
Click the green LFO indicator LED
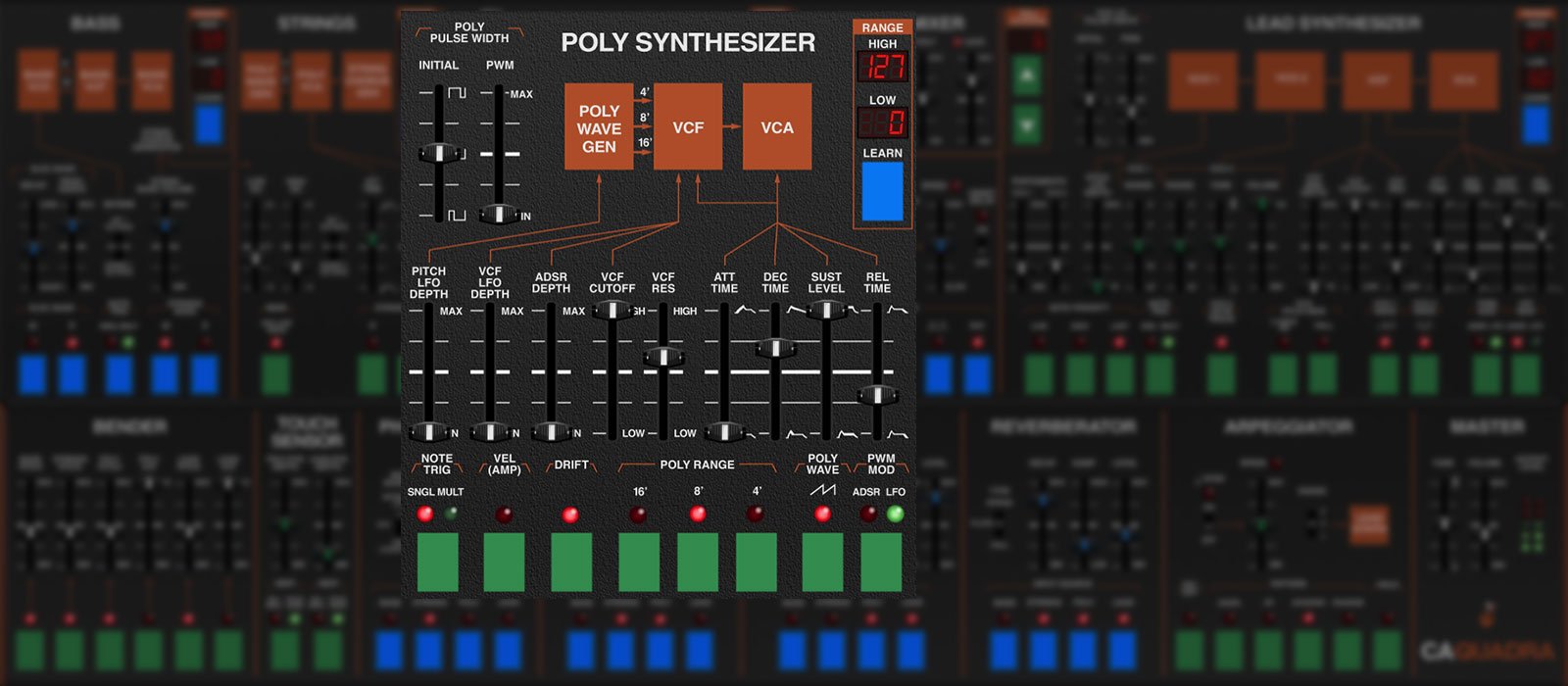point(895,514)
